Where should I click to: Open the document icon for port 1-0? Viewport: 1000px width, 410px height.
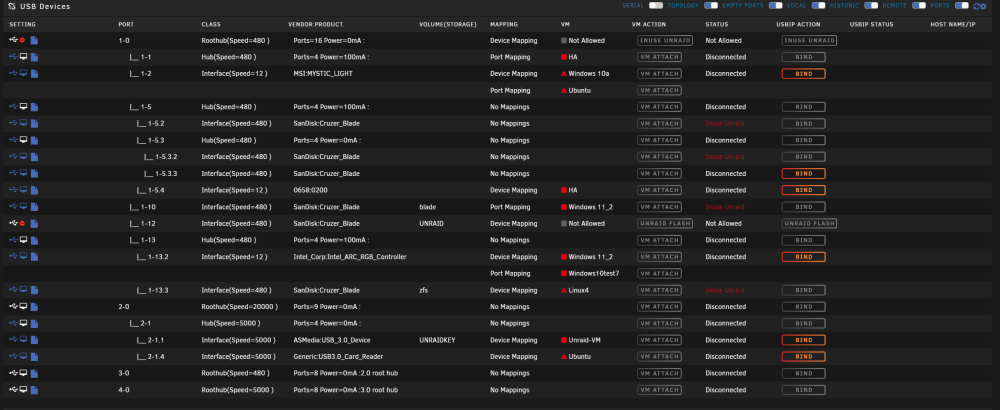[34, 40]
